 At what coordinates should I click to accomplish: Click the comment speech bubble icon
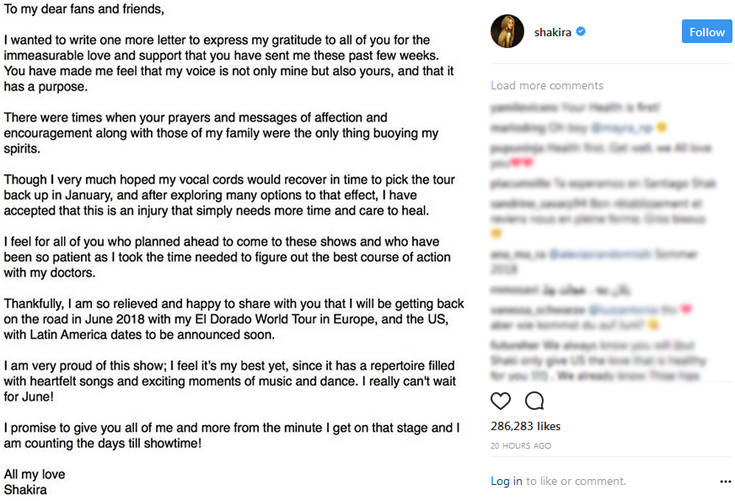coord(534,401)
